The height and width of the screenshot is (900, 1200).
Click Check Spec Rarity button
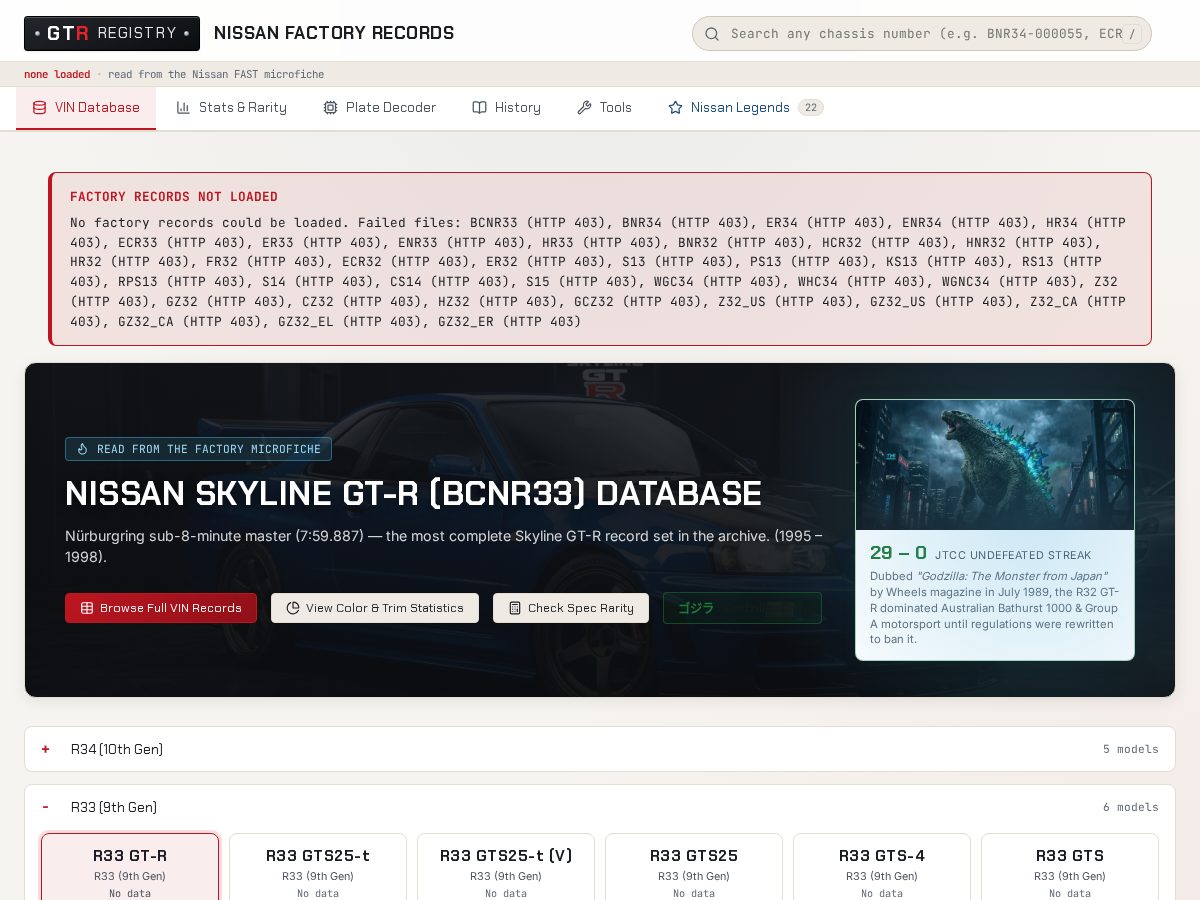(x=571, y=608)
